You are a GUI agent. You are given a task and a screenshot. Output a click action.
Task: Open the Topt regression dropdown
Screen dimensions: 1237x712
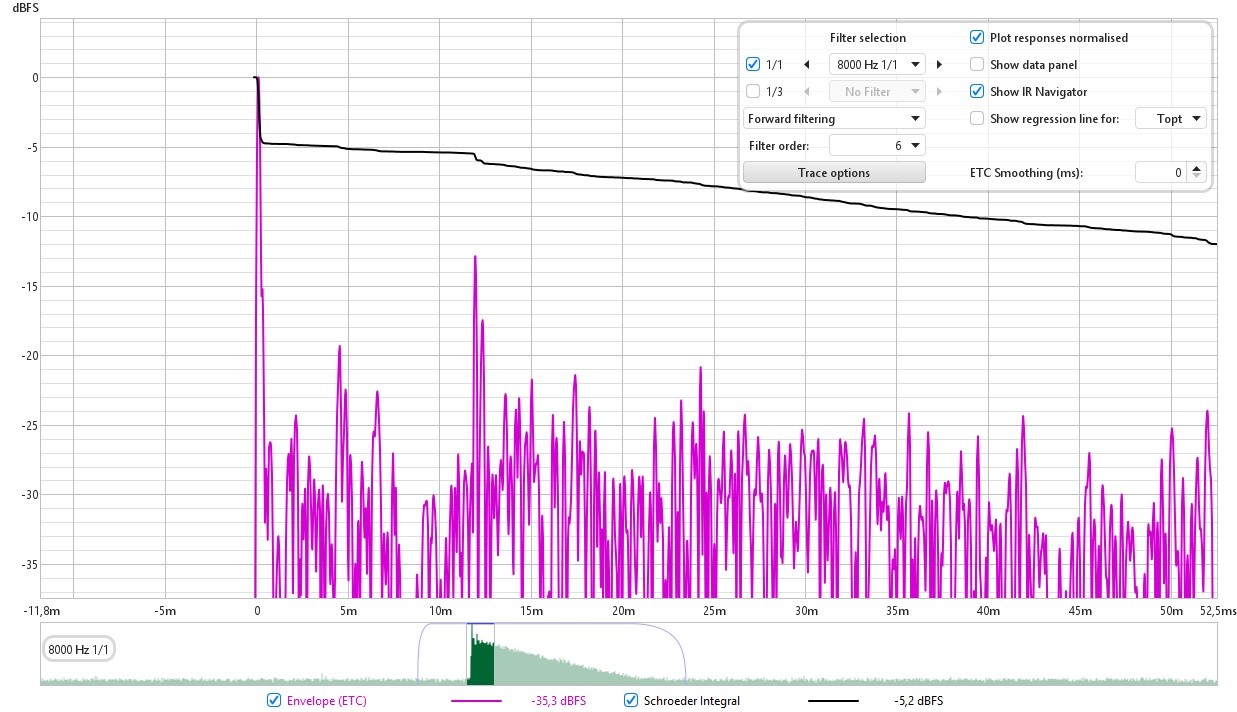(x=1177, y=119)
